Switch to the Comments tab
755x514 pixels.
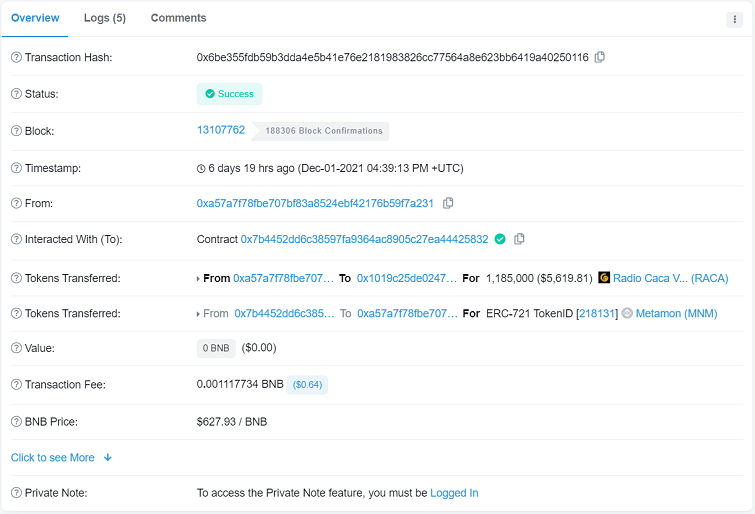point(178,18)
